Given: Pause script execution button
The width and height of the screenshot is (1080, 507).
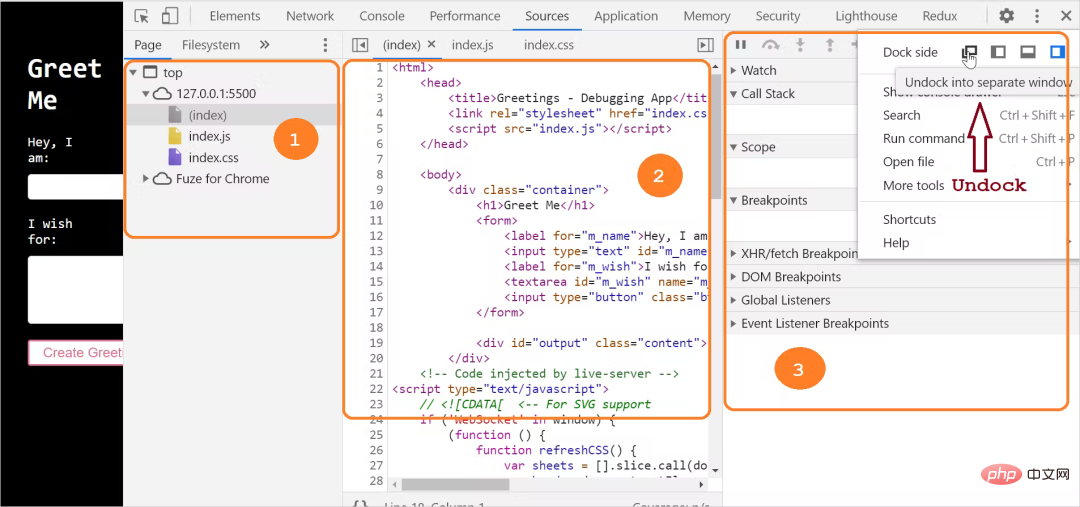Looking at the screenshot, I should click(740, 45).
